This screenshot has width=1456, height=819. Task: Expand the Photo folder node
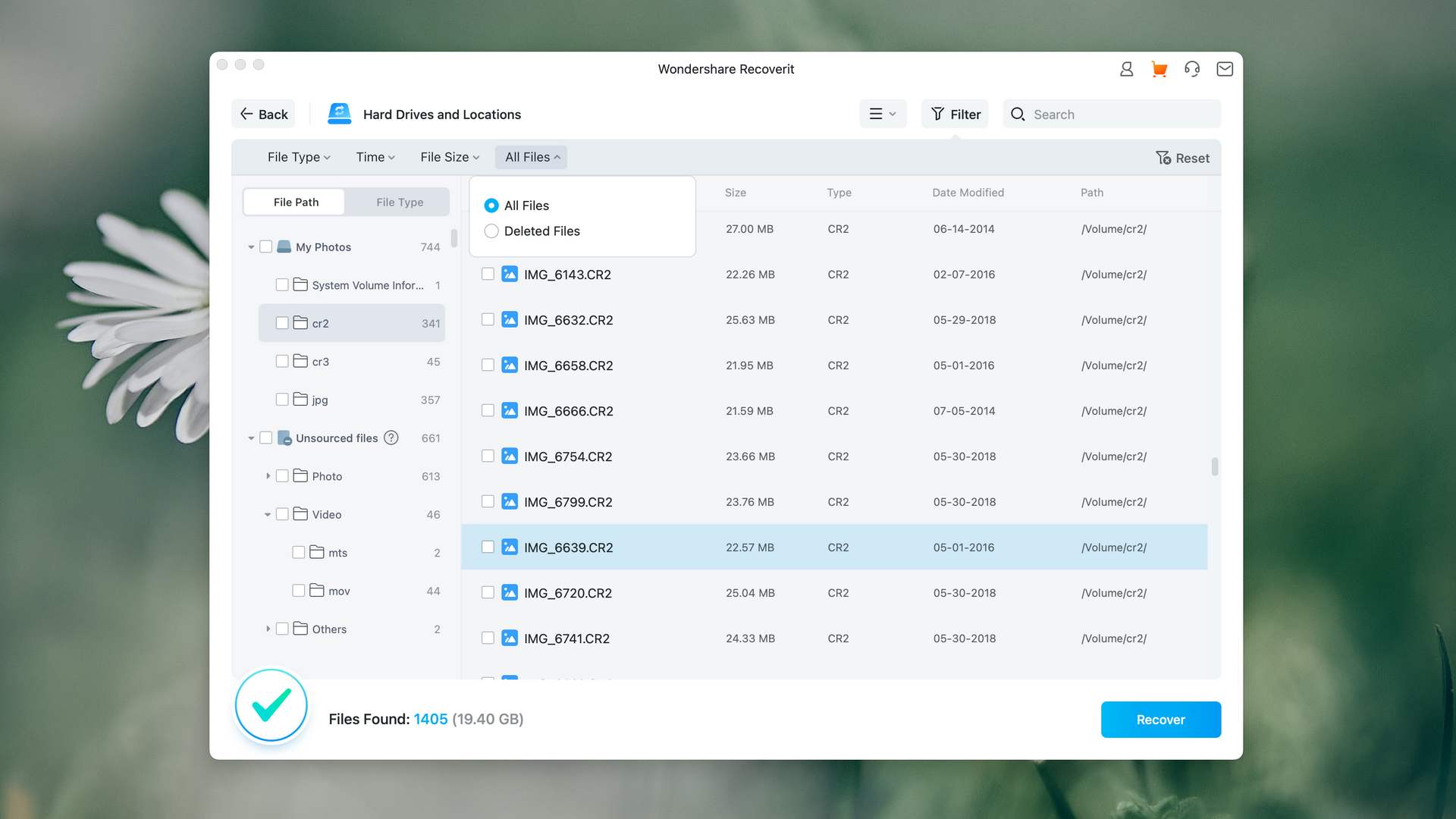[268, 476]
